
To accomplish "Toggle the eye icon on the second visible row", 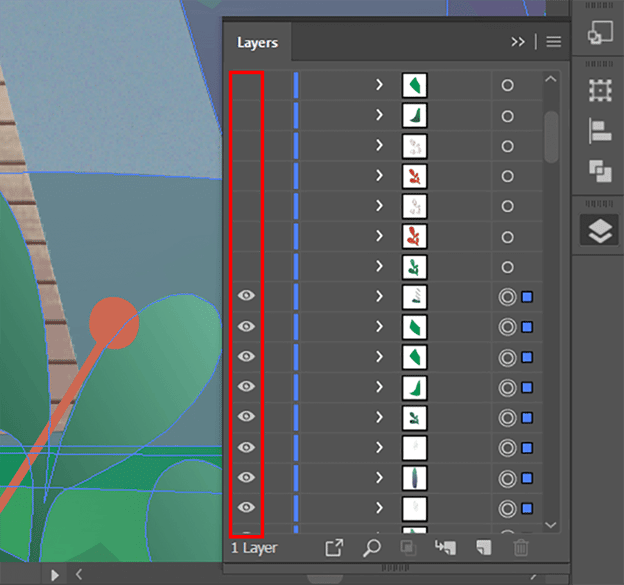I will tap(247, 326).
